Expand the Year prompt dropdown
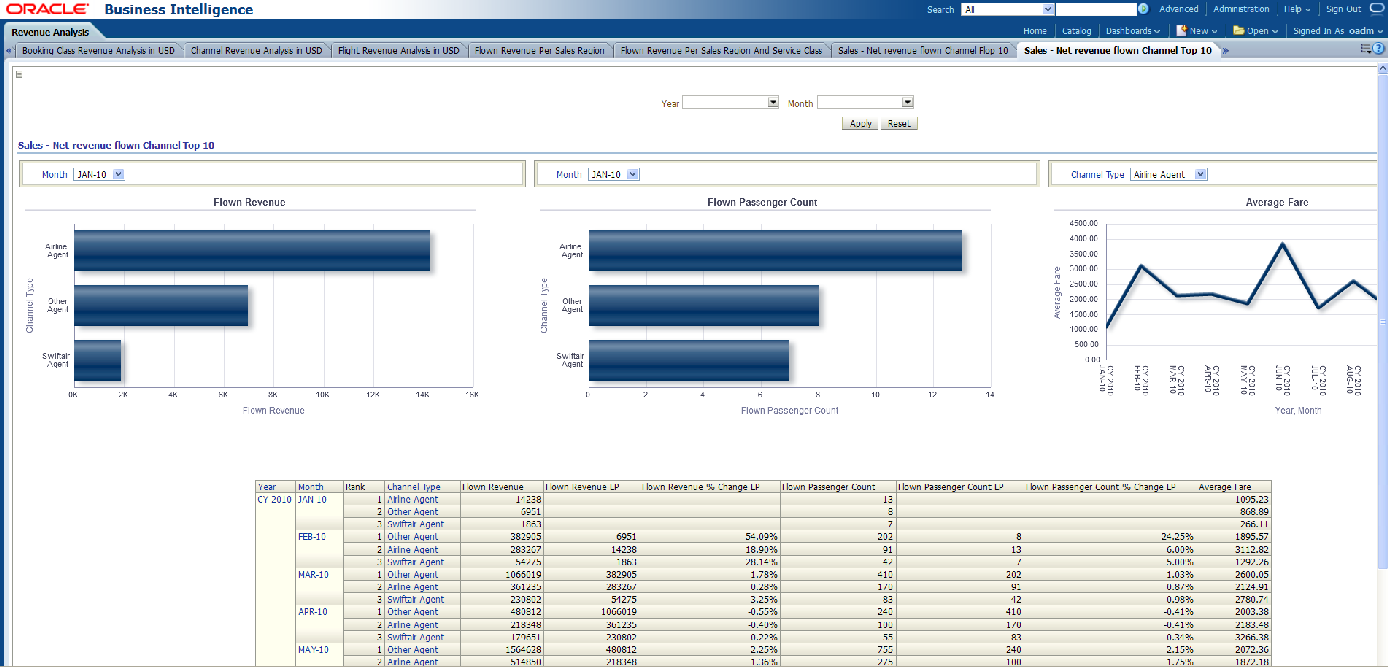The height and width of the screenshot is (667, 1388). [x=772, y=102]
